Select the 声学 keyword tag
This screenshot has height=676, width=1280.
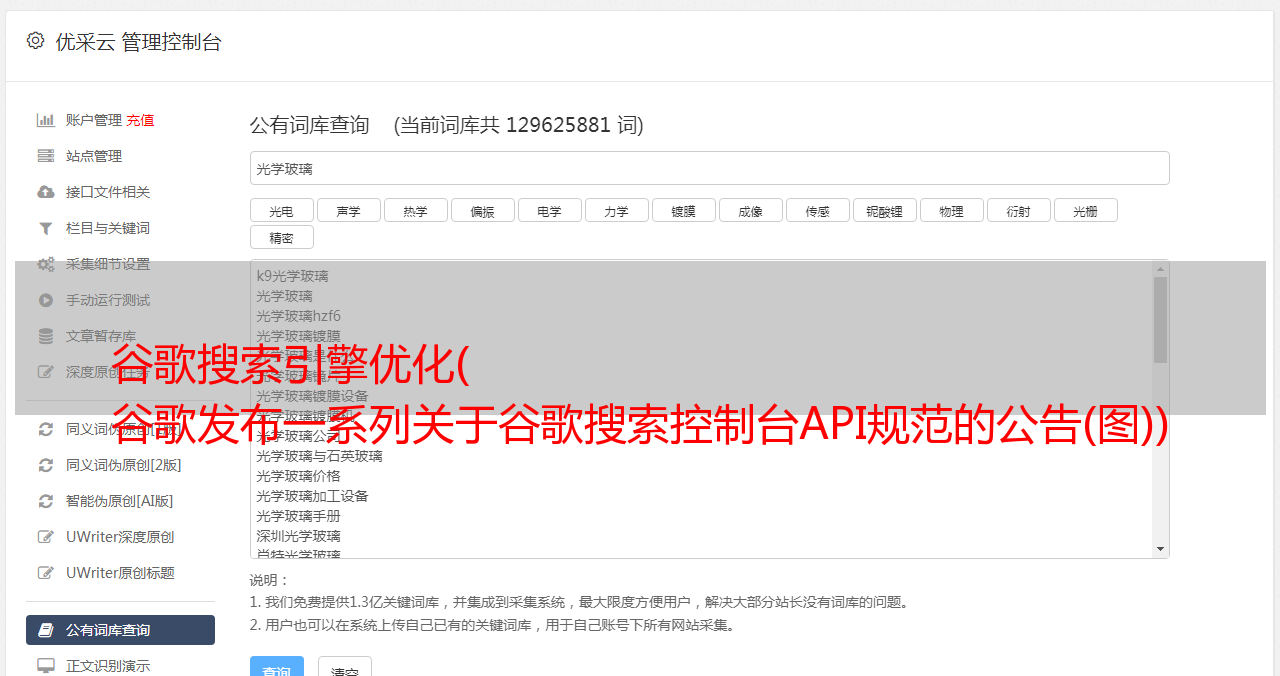pos(349,210)
